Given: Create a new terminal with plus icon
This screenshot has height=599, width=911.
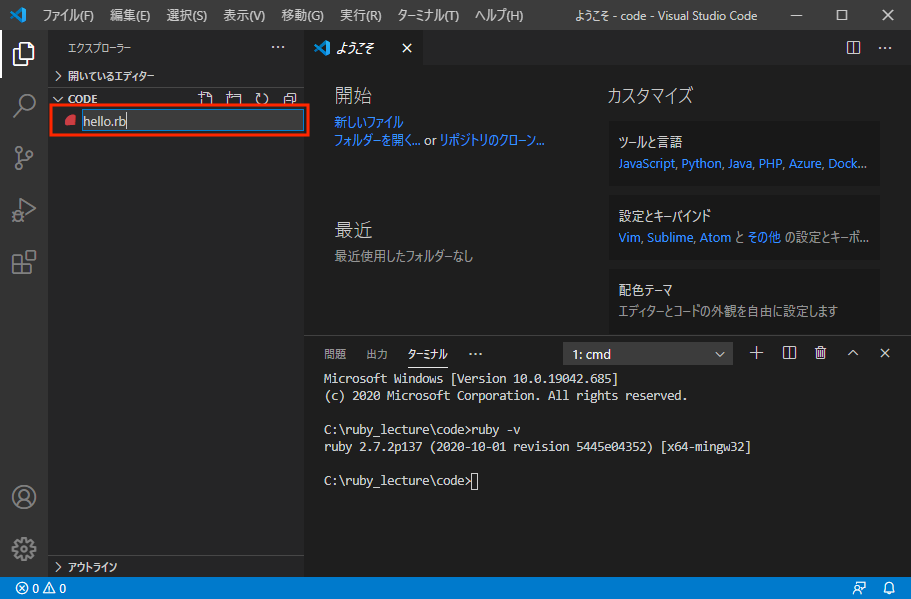Looking at the screenshot, I should 756,353.
